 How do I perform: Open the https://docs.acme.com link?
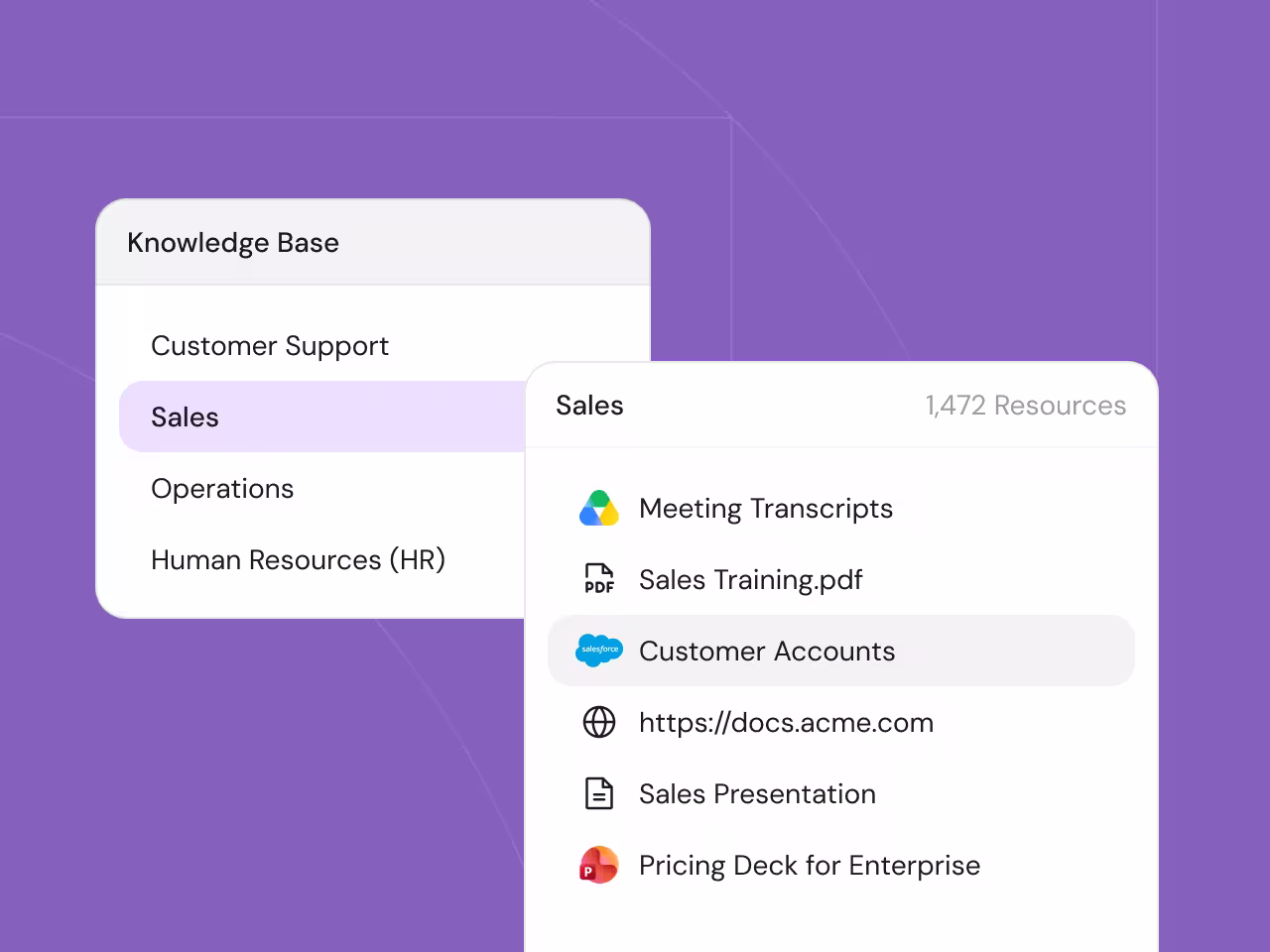[787, 722]
